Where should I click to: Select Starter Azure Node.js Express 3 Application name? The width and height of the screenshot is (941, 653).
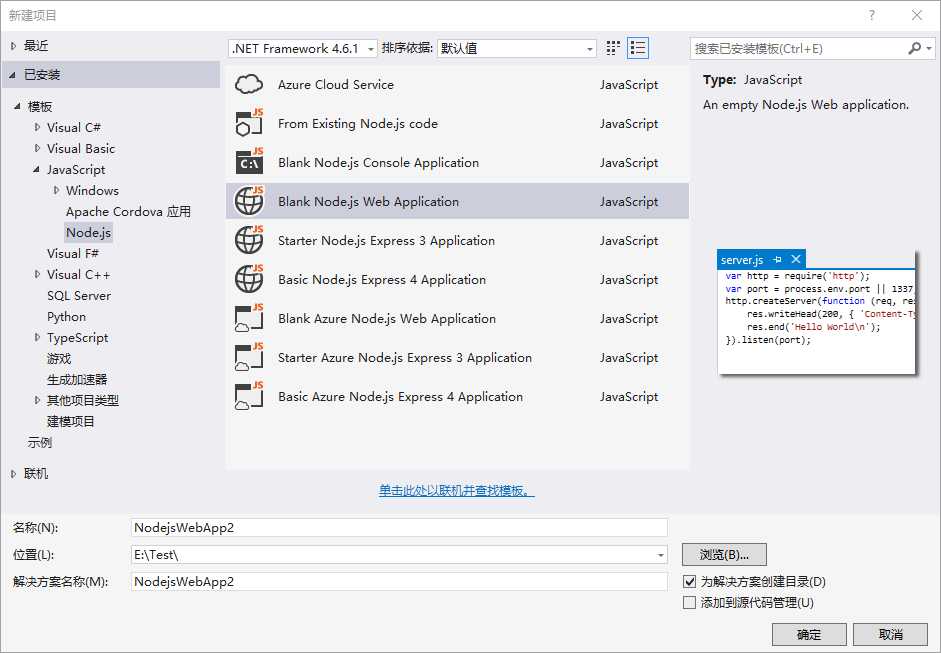[x=405, y=358]
